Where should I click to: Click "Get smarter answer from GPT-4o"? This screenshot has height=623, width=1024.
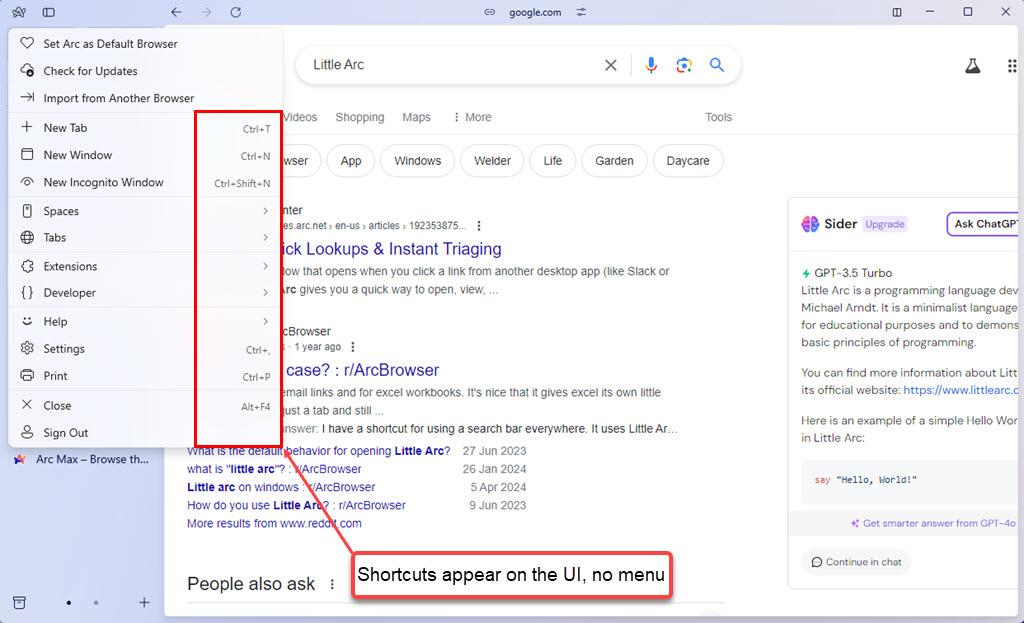click(933, 523)
